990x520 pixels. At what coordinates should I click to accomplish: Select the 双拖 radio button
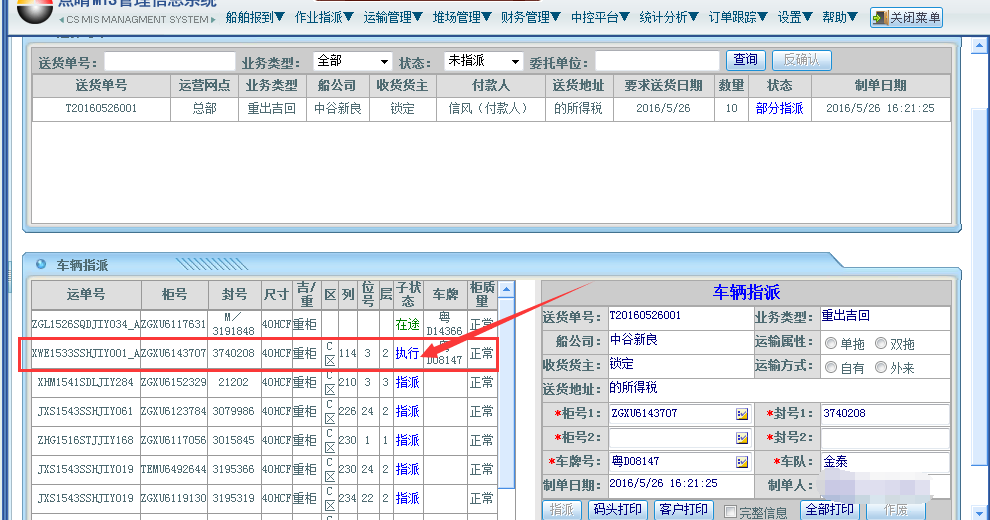[881, 343]
